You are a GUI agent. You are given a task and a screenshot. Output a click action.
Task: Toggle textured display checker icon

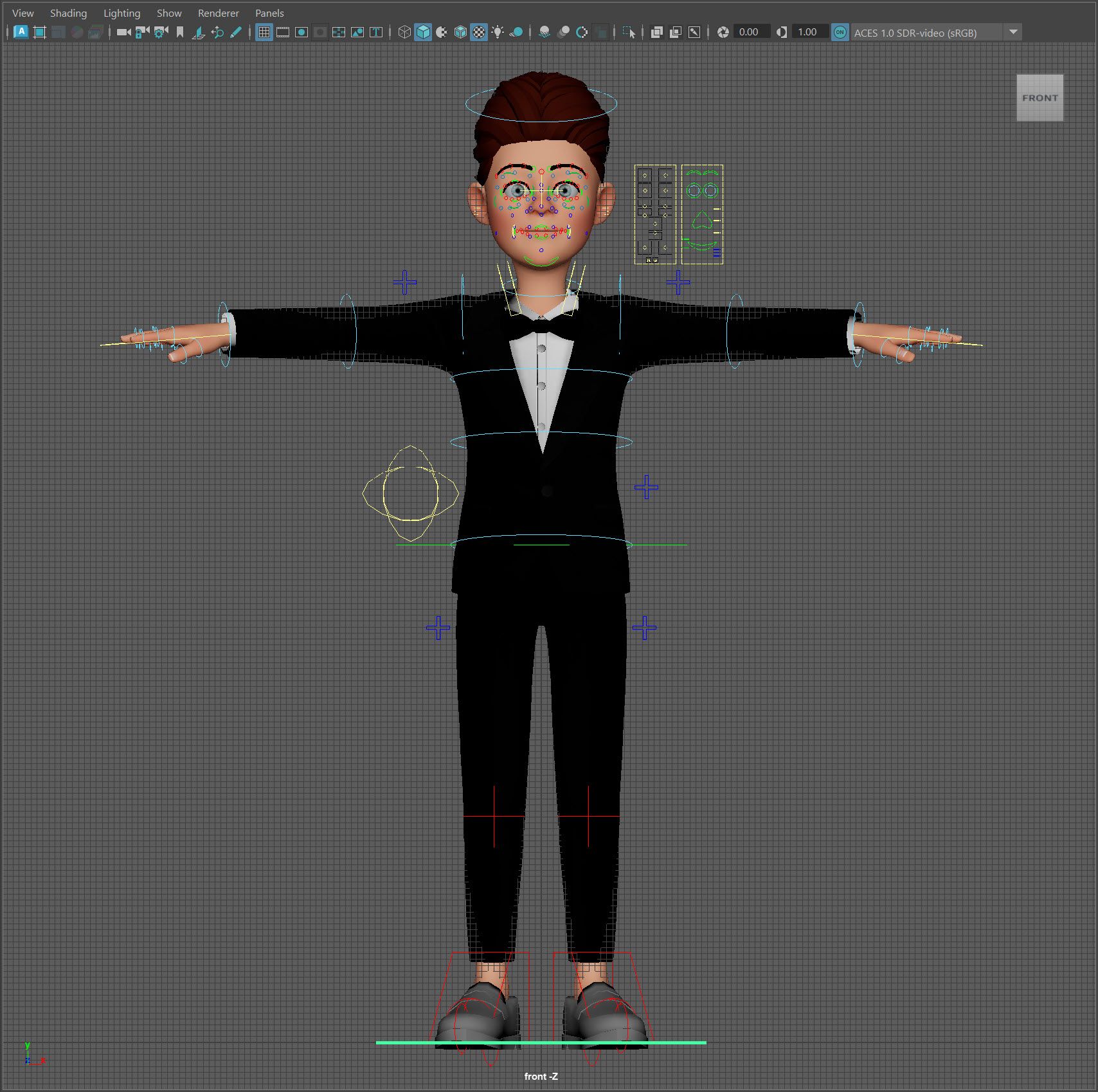(479, 32)
